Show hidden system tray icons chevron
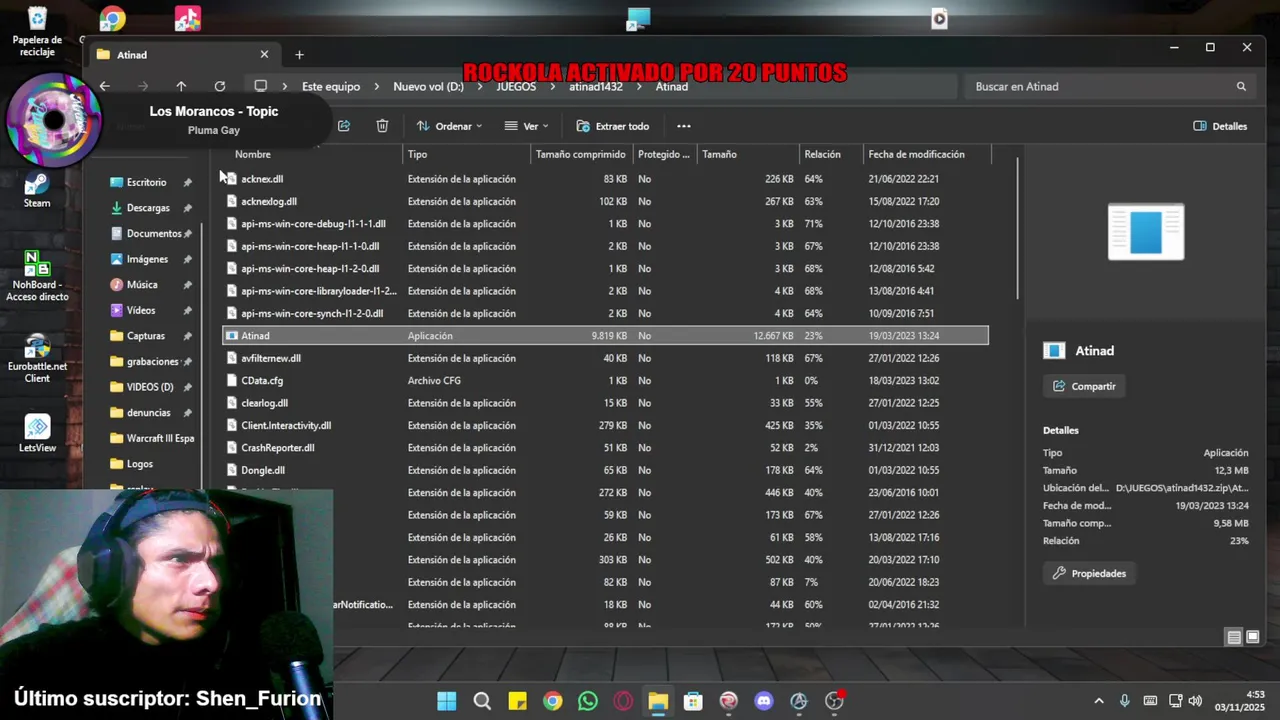Screen dimensions: 1280x720 1099,701
